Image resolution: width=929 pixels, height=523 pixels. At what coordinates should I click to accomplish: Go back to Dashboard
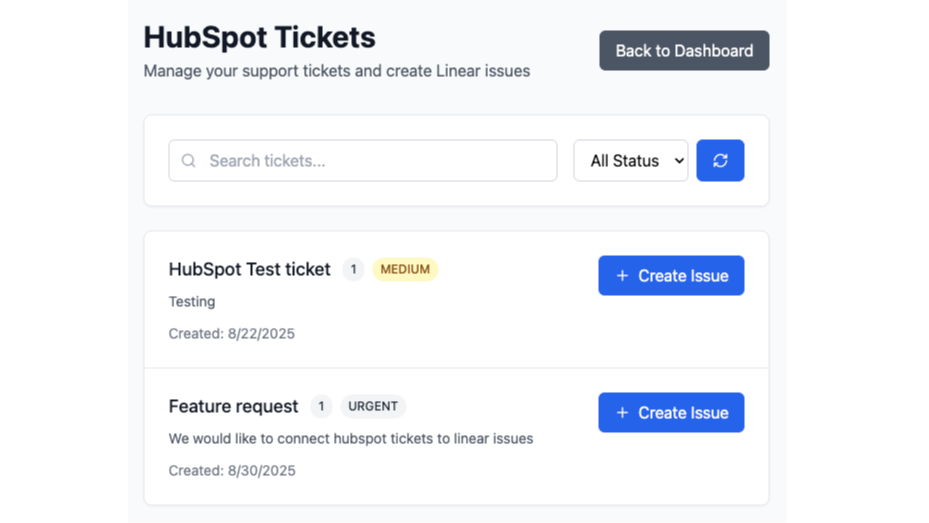684,51
